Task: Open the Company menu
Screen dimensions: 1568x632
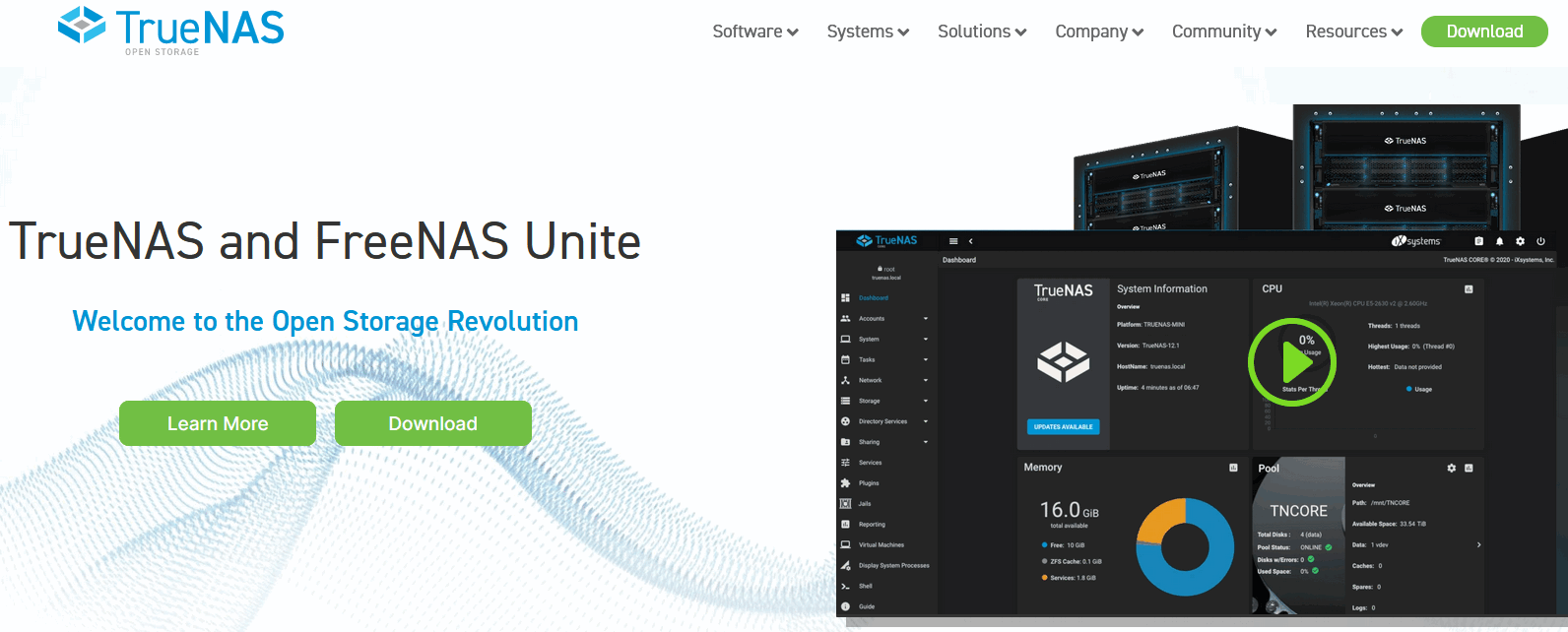Action: point(1099,32)
